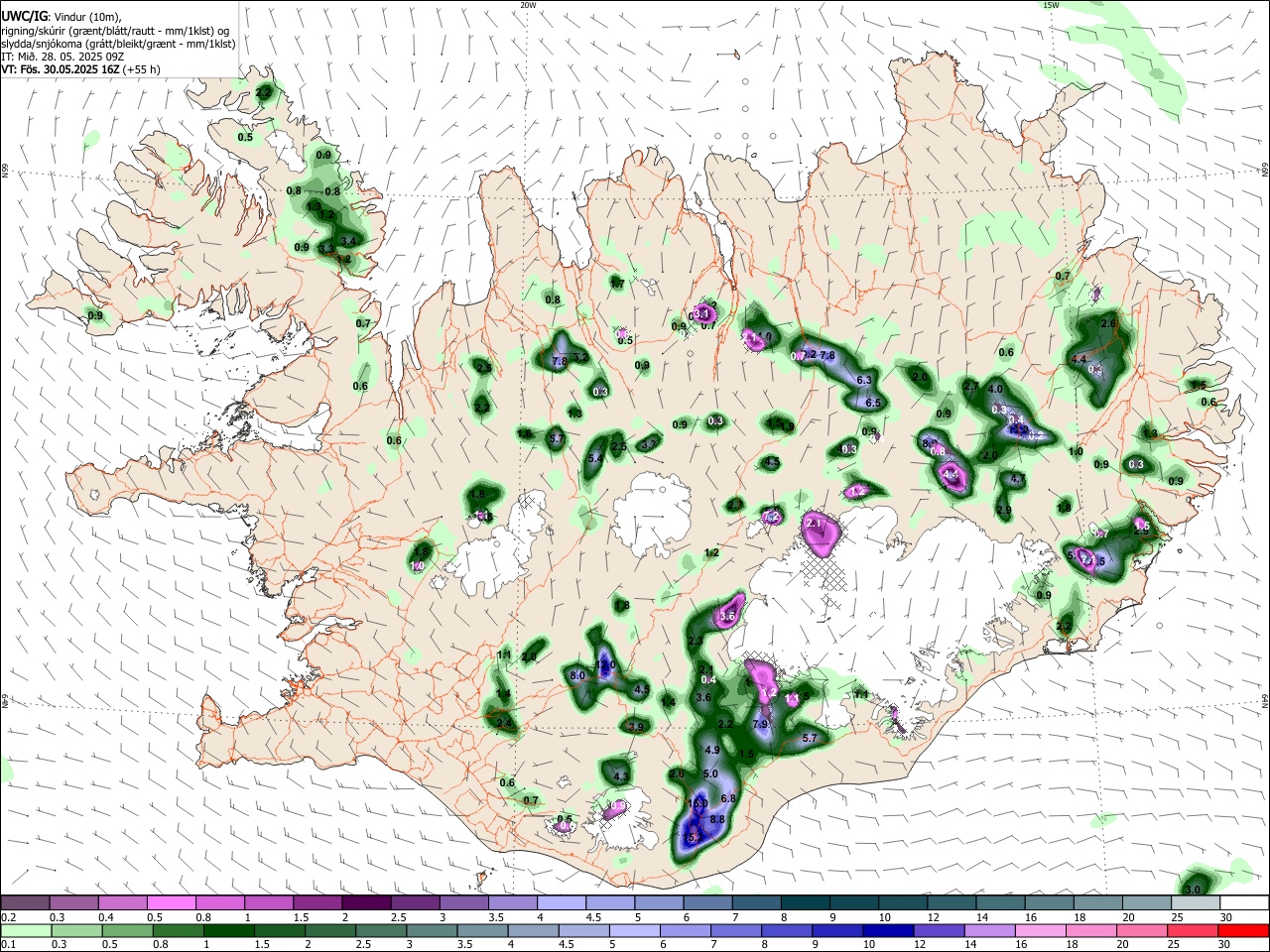The width and height of the screenshot is (1270, 952).
Task: Click the title text 'UWC/IG: Vindur (10m),'
Action: pos(62,16)
